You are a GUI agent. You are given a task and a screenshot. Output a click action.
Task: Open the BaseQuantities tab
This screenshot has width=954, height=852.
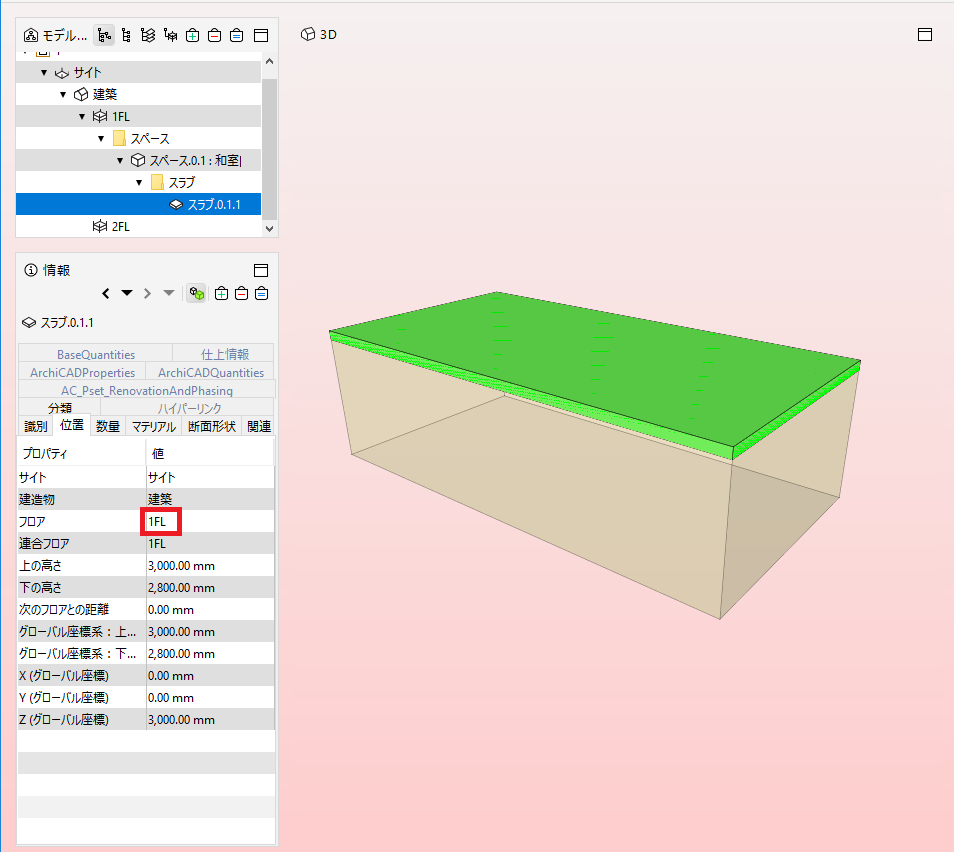(x=96, y=354)
